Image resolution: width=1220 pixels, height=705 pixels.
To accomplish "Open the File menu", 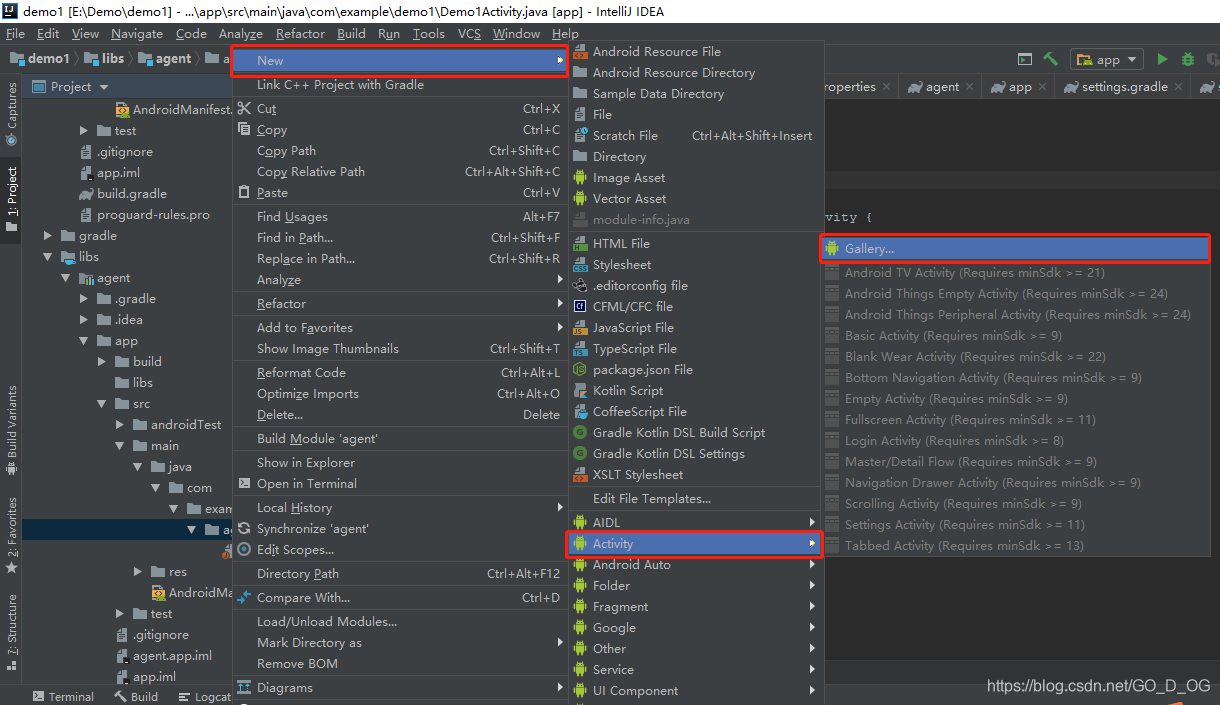I will point(15,33).
